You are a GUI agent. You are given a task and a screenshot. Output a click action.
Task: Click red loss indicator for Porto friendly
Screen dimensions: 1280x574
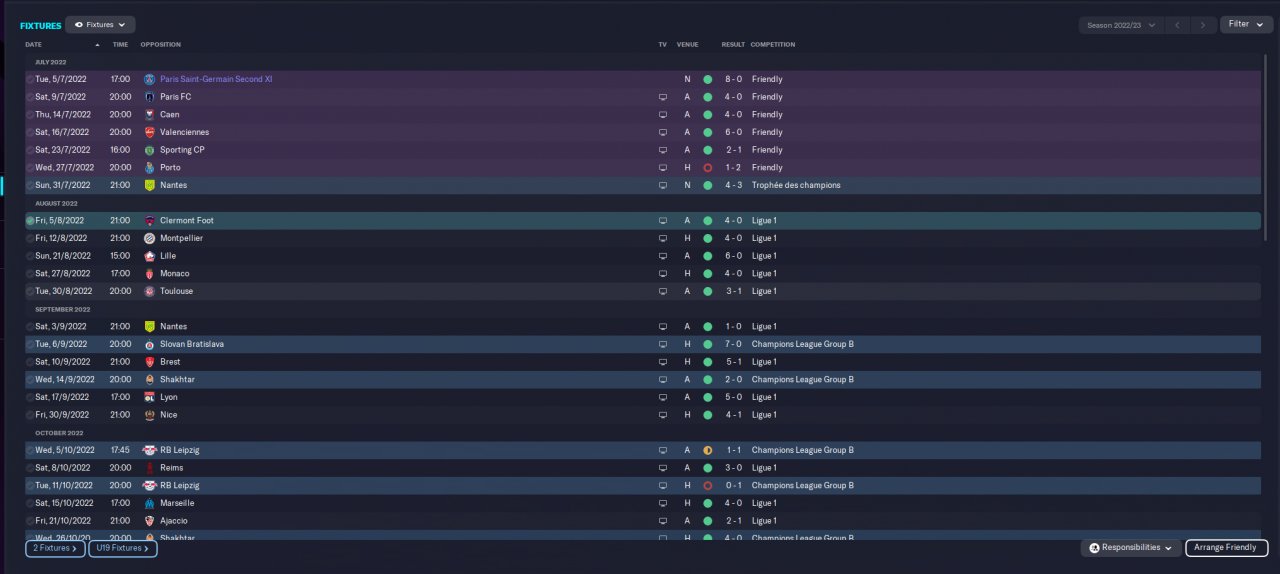707,168
